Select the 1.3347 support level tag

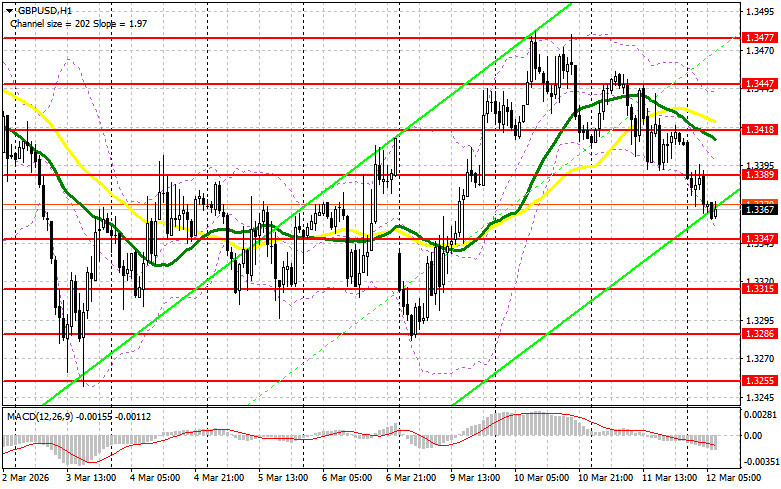pos(758,240)
